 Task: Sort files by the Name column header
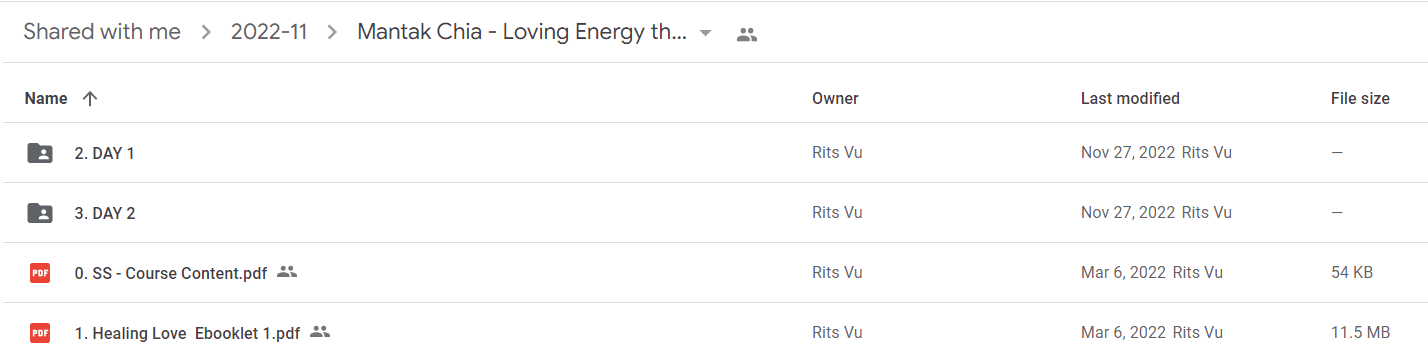46,99
